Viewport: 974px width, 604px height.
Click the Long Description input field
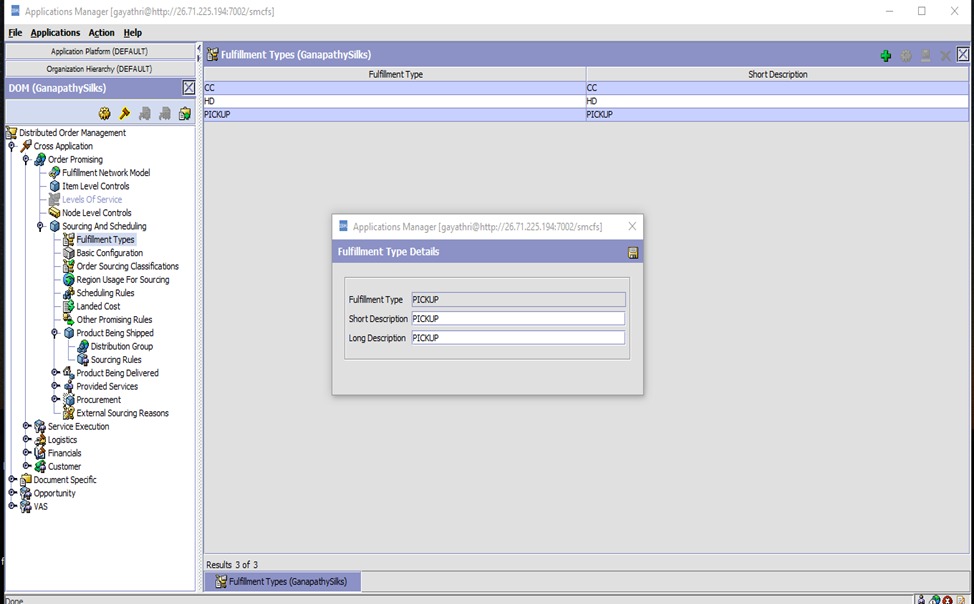pyautogui.click(x=518, y=338)
